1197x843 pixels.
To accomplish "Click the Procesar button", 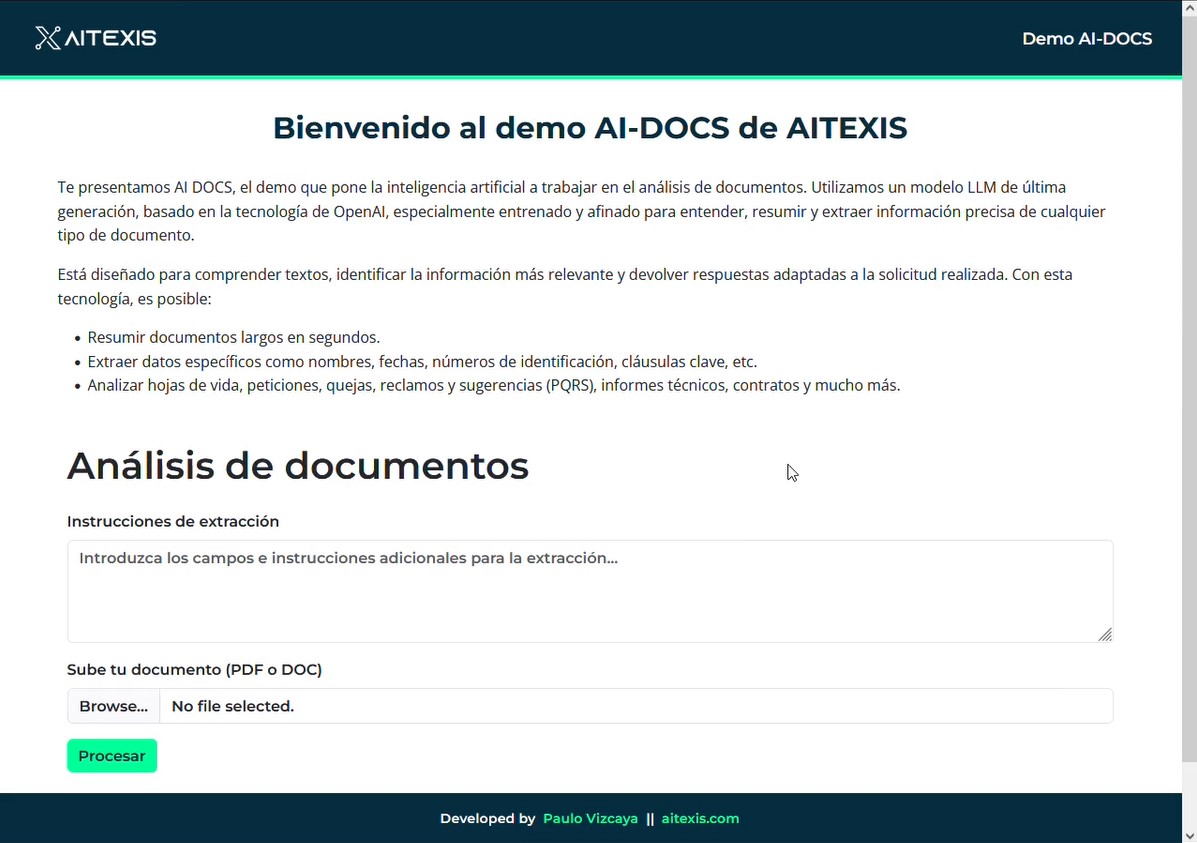I will [112, 756].
